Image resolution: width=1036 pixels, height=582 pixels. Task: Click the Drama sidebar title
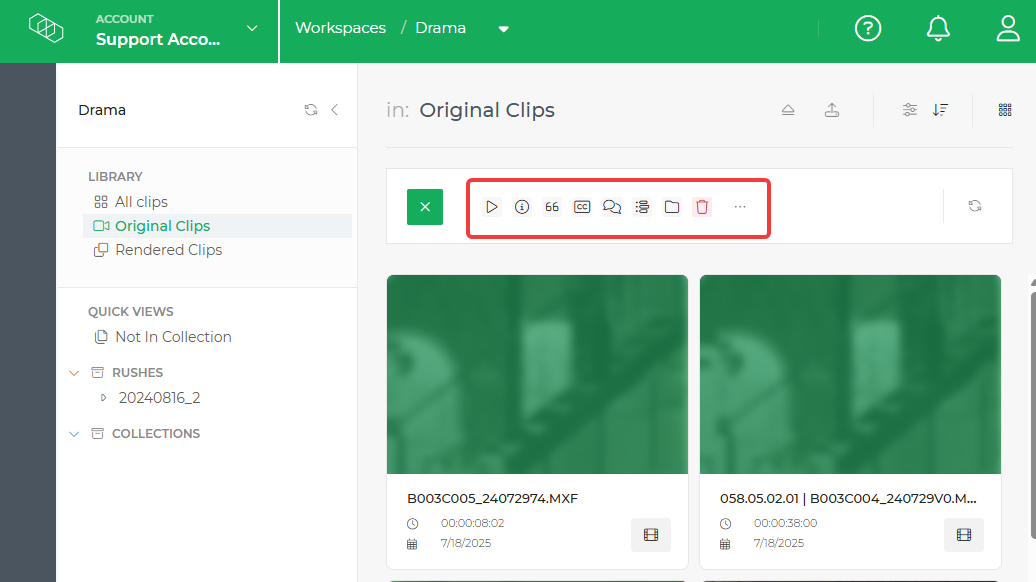[x=102, y=110]
